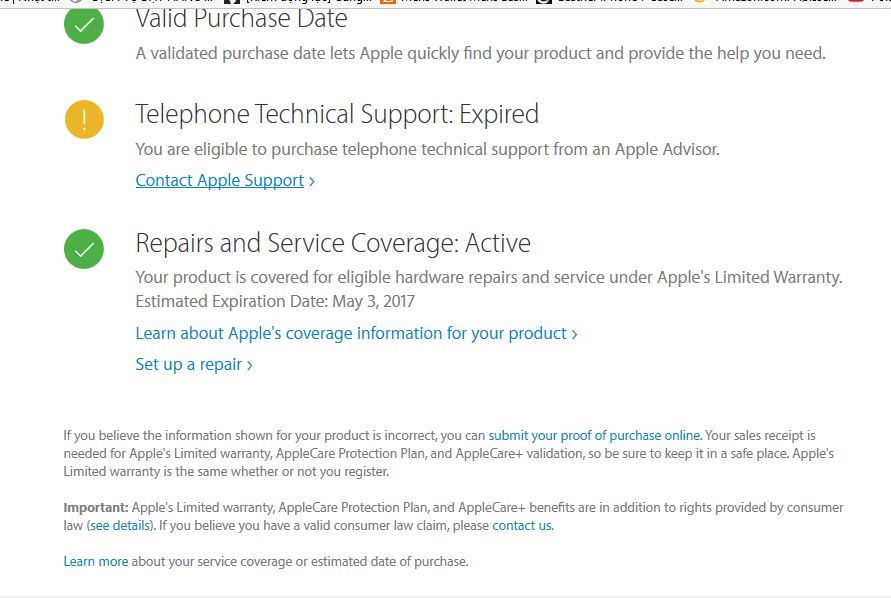The image size is (891, 598).
Task: Click the service coverage or estimated date text
Action: click(x=299, y=561)
